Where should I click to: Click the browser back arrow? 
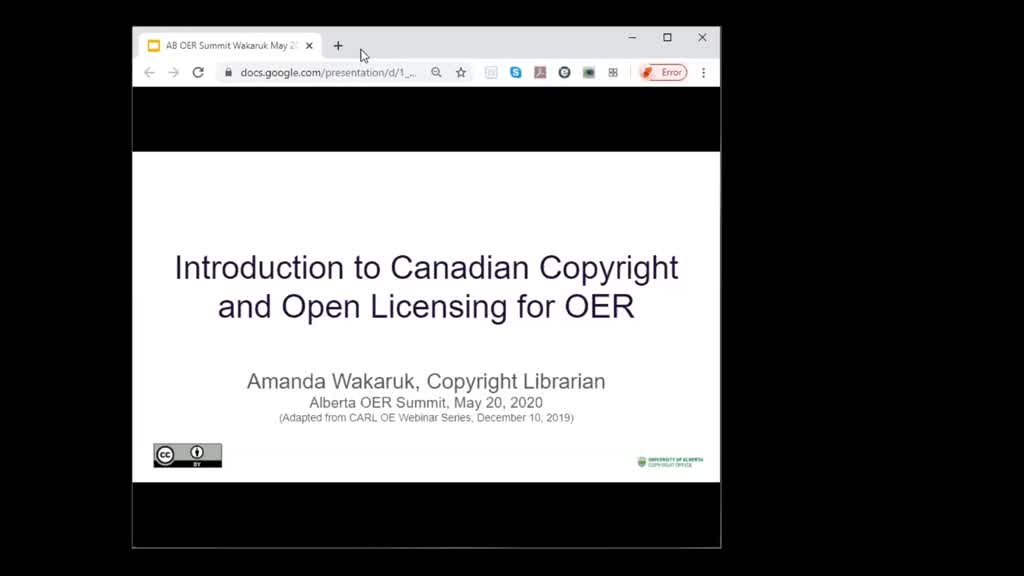(x=150, y=72)
